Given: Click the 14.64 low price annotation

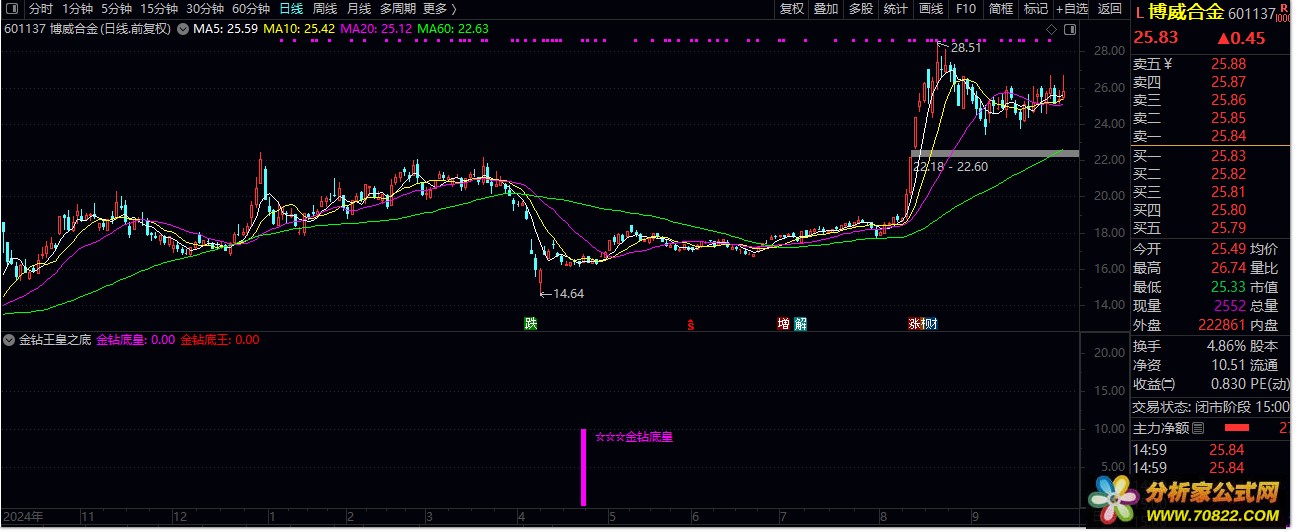Looking at the screenshot, I should click(568, 293).
